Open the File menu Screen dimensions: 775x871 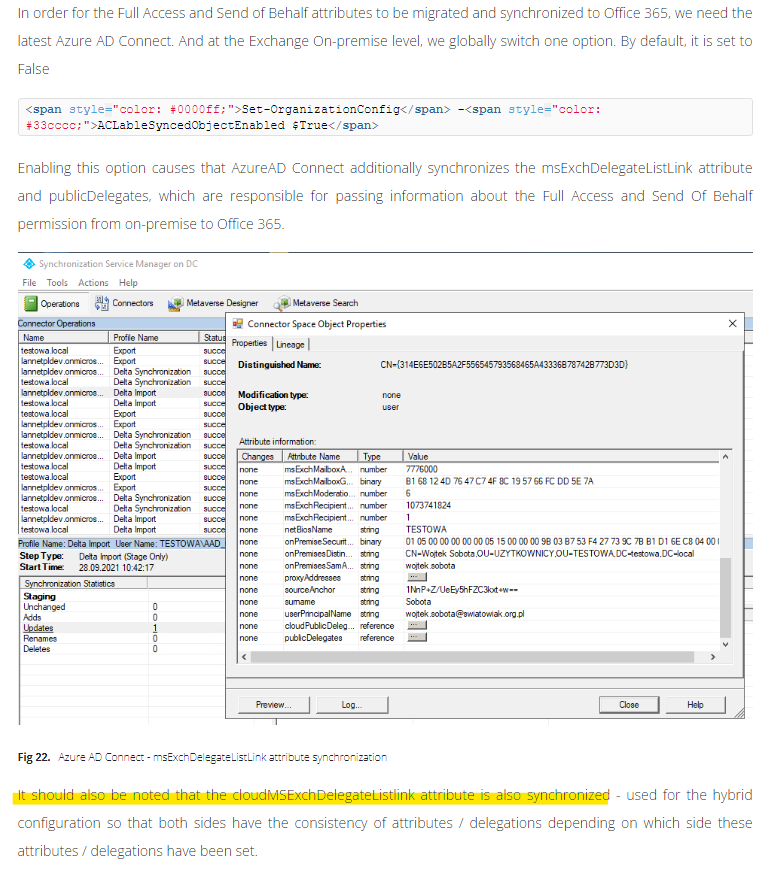click(29, 283)
